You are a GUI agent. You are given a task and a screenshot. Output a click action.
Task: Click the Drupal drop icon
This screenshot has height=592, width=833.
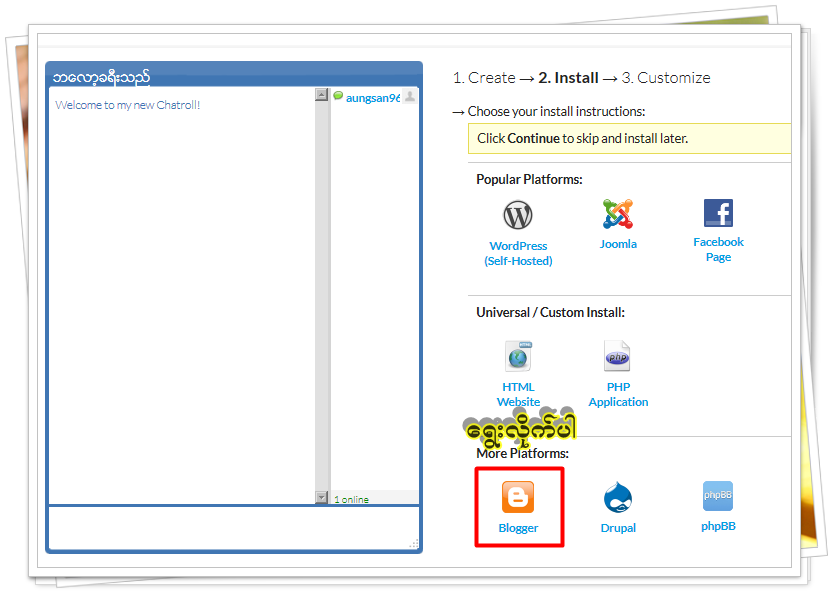click(618, 497)
